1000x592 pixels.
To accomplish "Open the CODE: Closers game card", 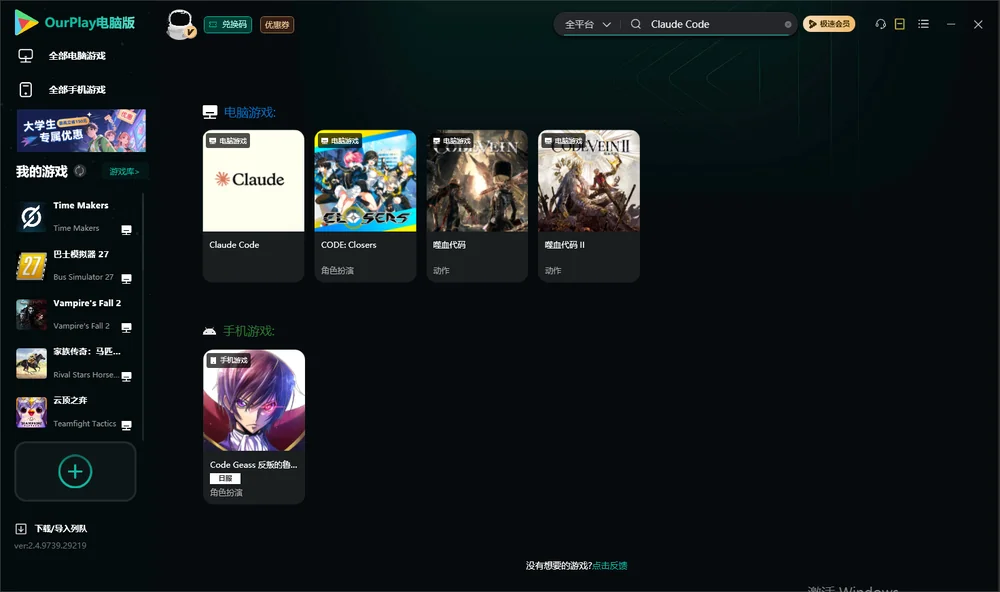I will [365, 206].
